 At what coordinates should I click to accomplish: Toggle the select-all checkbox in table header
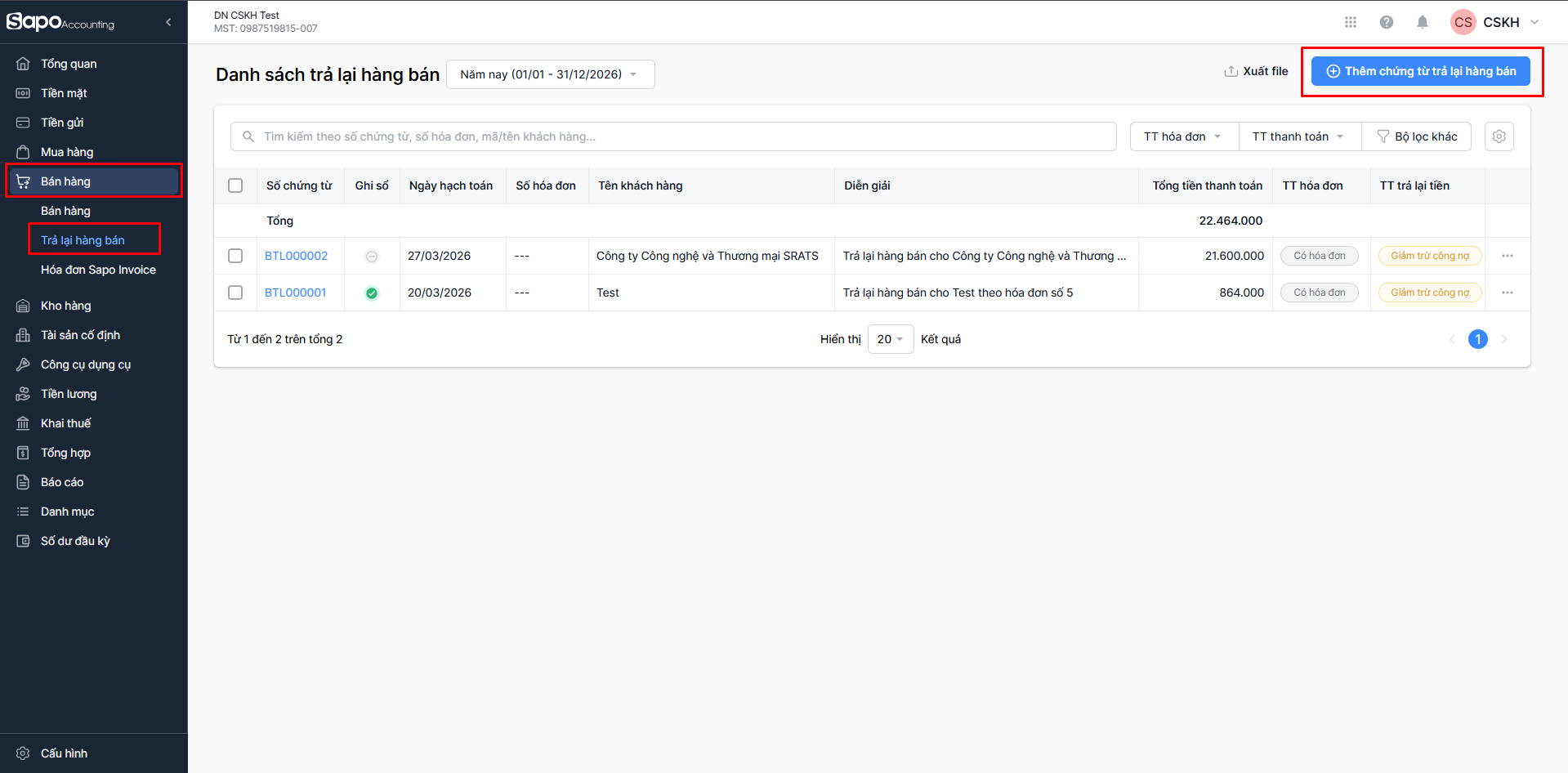click(x=235, y=185)
